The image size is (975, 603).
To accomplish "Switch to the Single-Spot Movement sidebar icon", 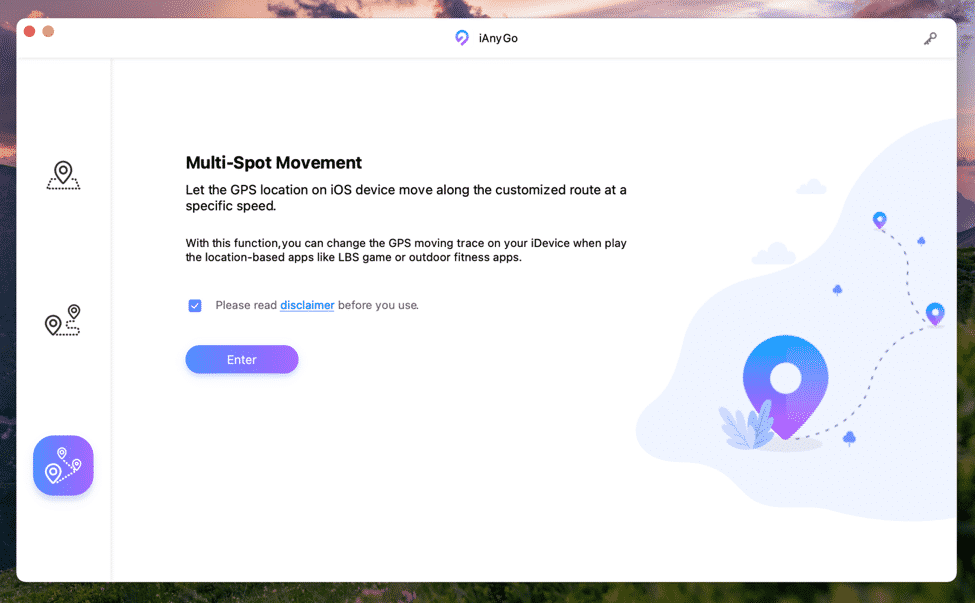I will (x=63, y=321).
